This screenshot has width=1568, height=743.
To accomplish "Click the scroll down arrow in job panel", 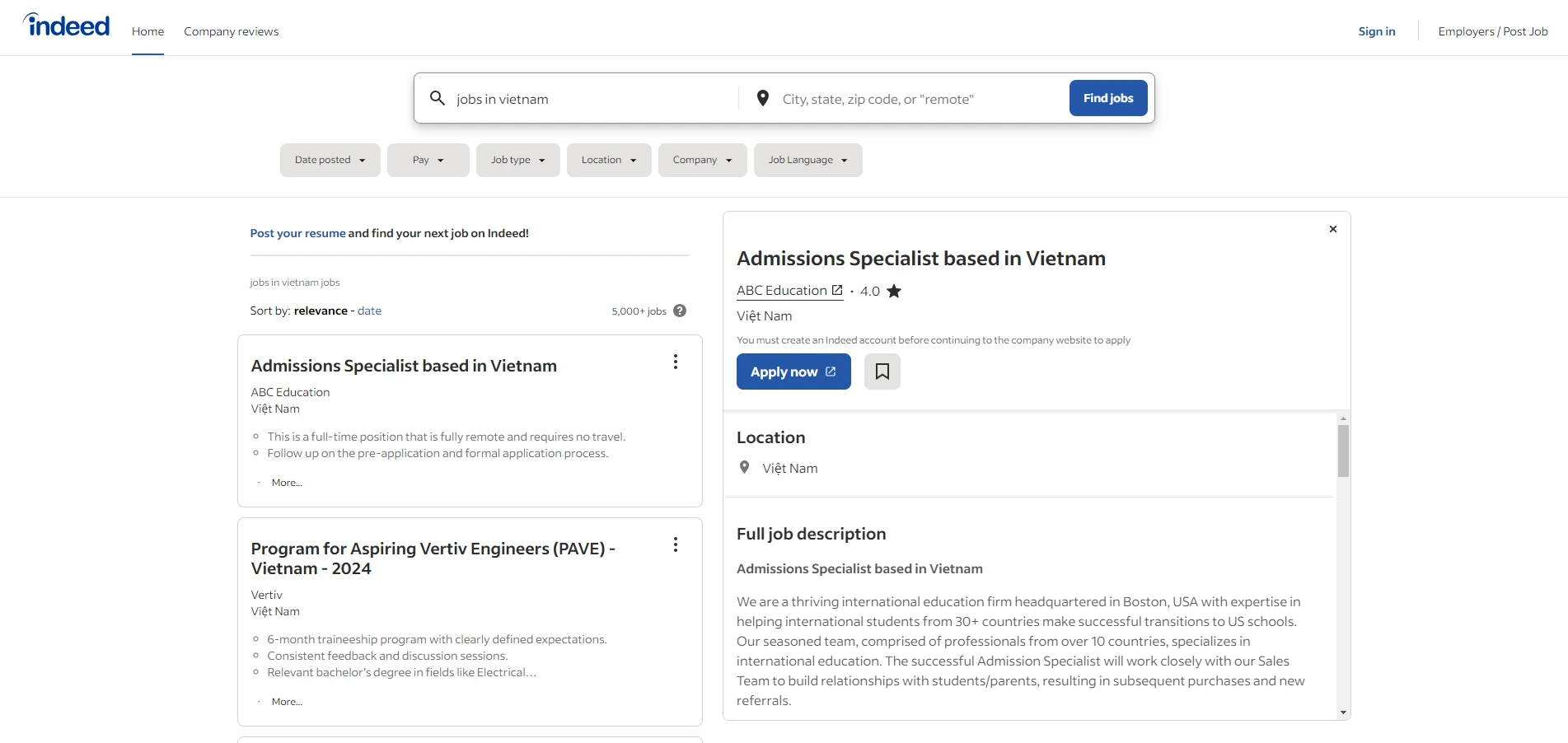I will click(1343, 713).
